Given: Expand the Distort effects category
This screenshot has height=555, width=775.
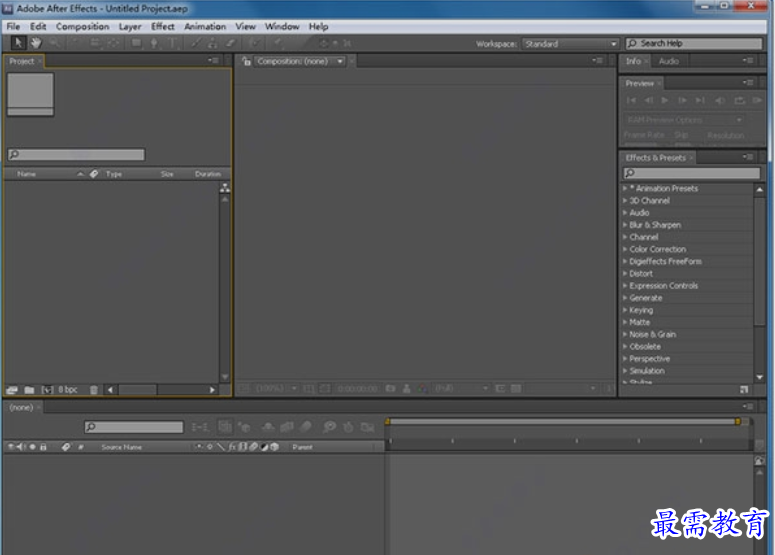Looking at the screenshot, I should (x=625, y=273).
